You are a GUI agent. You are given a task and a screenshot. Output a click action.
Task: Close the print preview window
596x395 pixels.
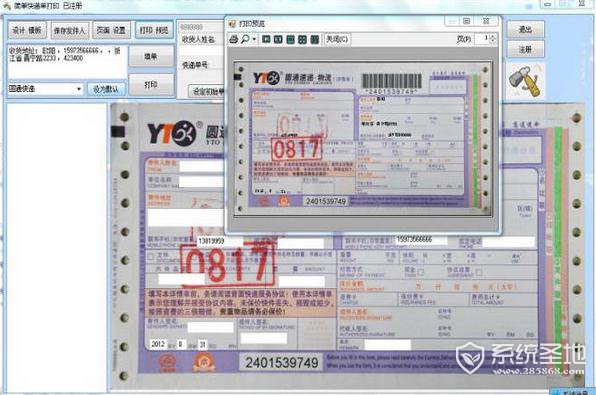[486, 21]
